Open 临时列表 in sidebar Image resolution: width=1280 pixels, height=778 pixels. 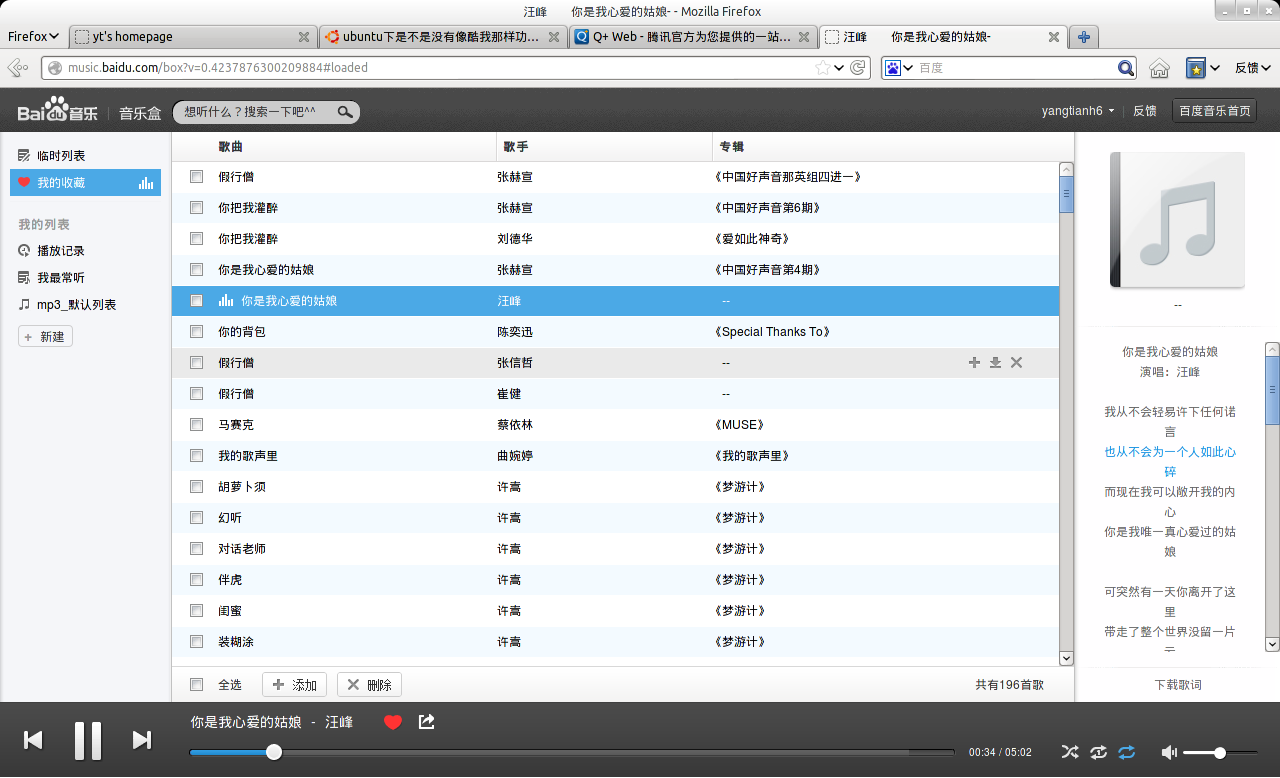(61, 155)
